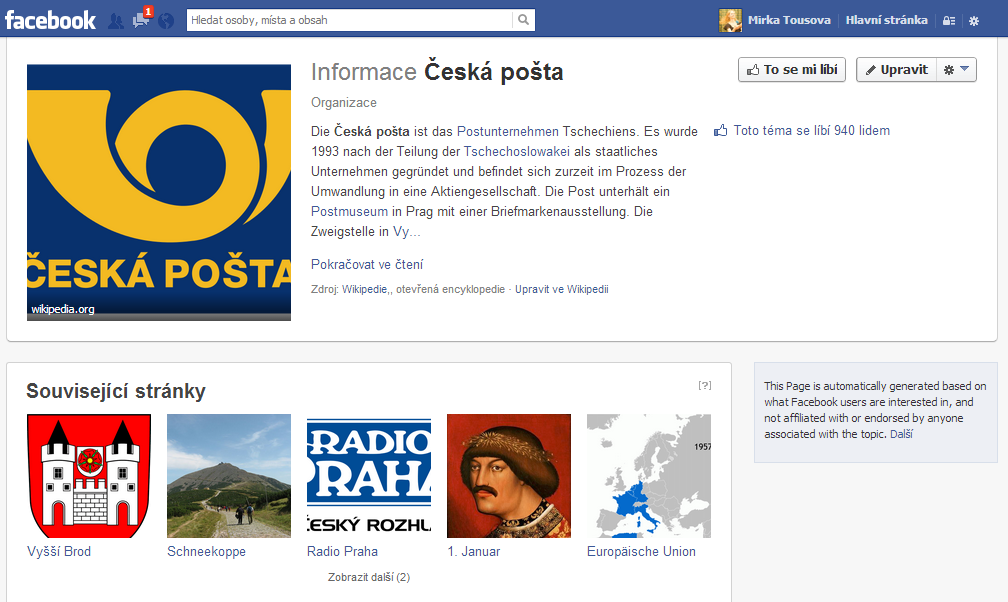
Task: Click wikipedia.org caption on logo
Action: tap(63, 309)
